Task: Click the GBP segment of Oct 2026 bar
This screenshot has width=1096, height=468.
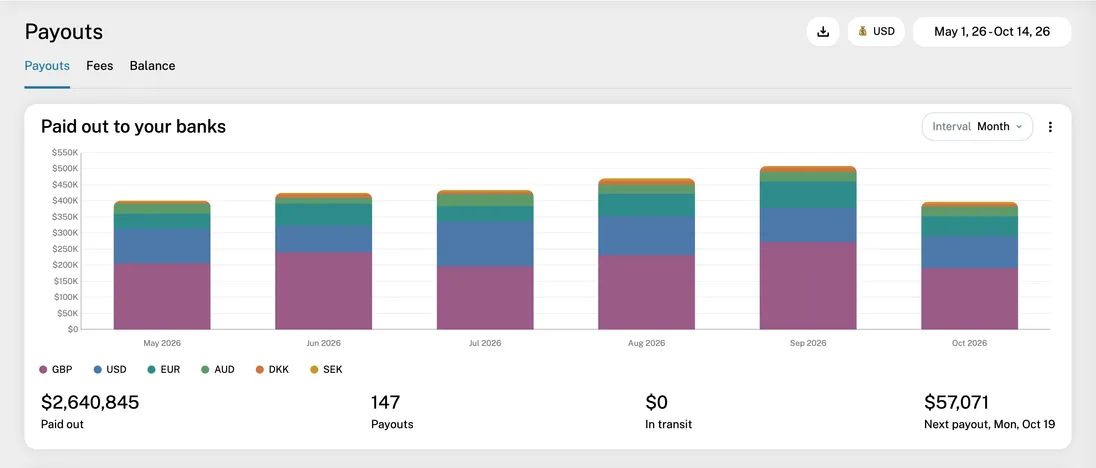Action: click(x=969, y=299)
